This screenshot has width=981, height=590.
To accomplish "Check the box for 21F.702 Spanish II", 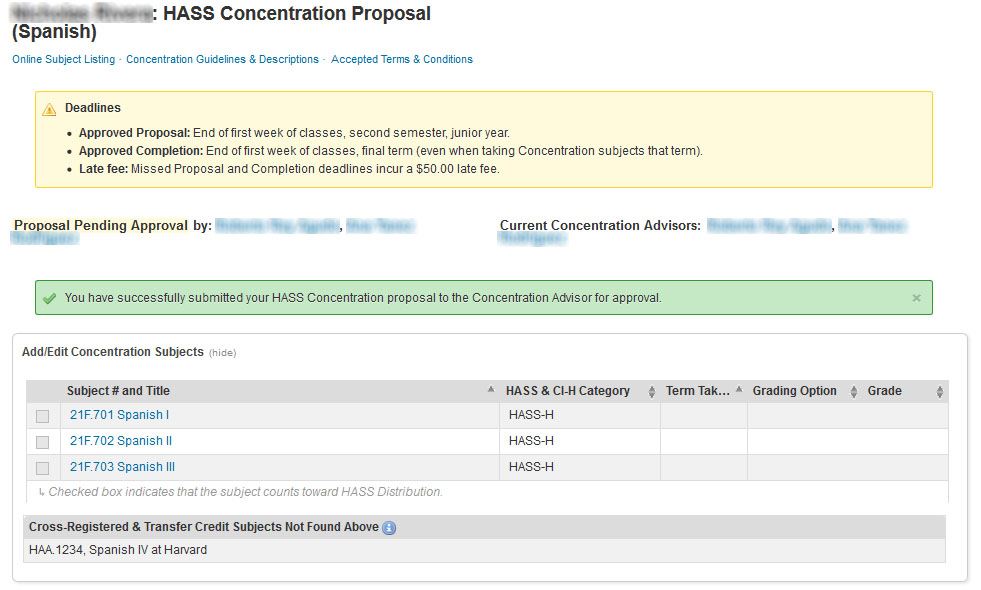I will pyautogui.click(x=42, y=442).
